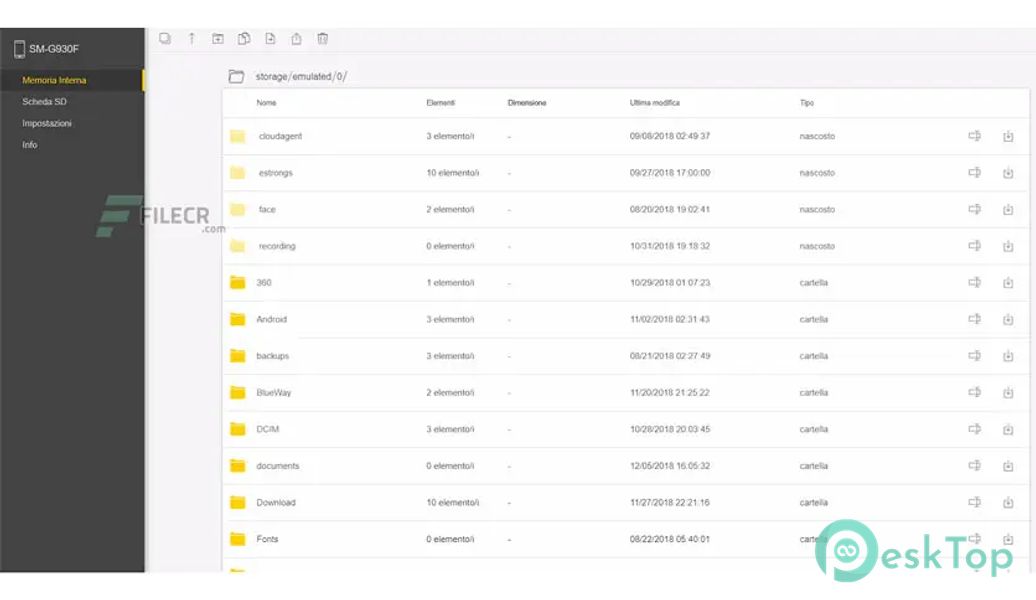Open the face folder name
Image resolution: width=1036 pixels, height=600 pixels.
(x=267, y=209)
